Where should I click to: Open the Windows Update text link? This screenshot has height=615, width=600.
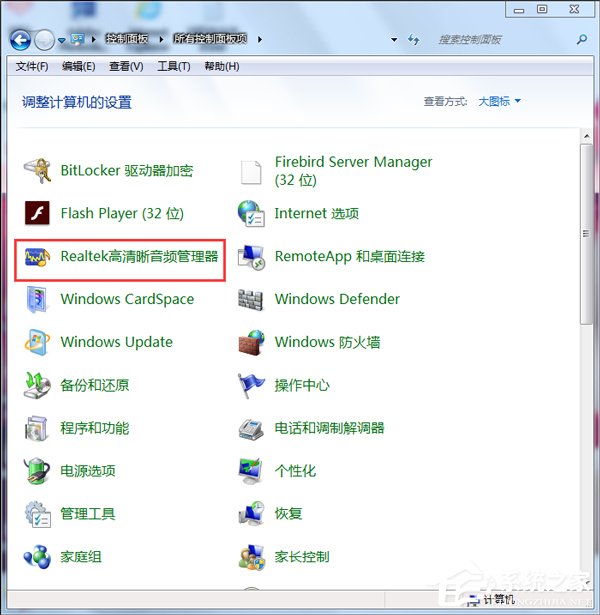click(116, 342)
